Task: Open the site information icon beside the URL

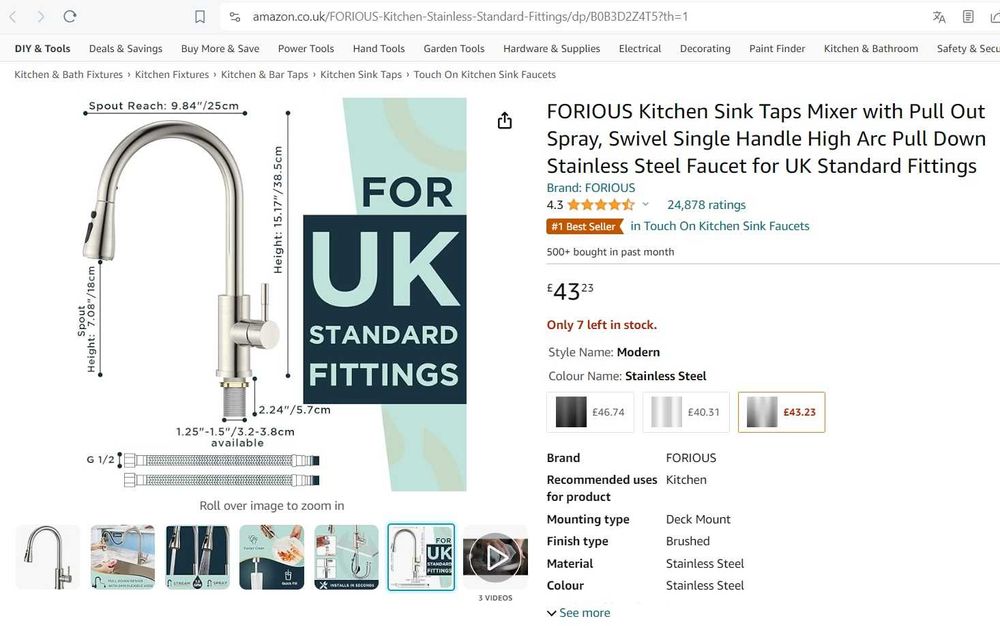Action: click(234, 17)
